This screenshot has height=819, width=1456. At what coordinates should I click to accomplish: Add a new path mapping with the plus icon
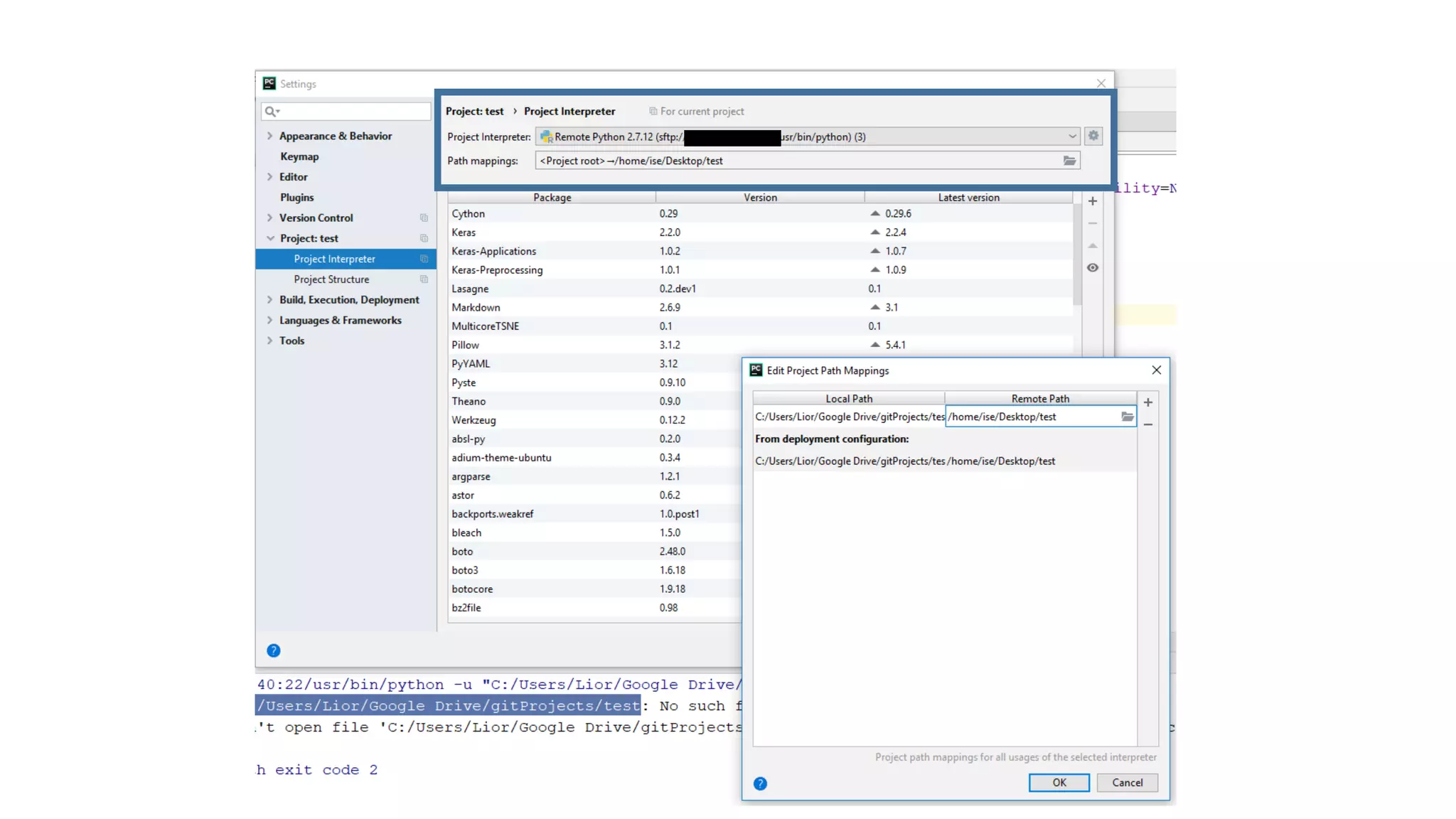point(1147,402)
